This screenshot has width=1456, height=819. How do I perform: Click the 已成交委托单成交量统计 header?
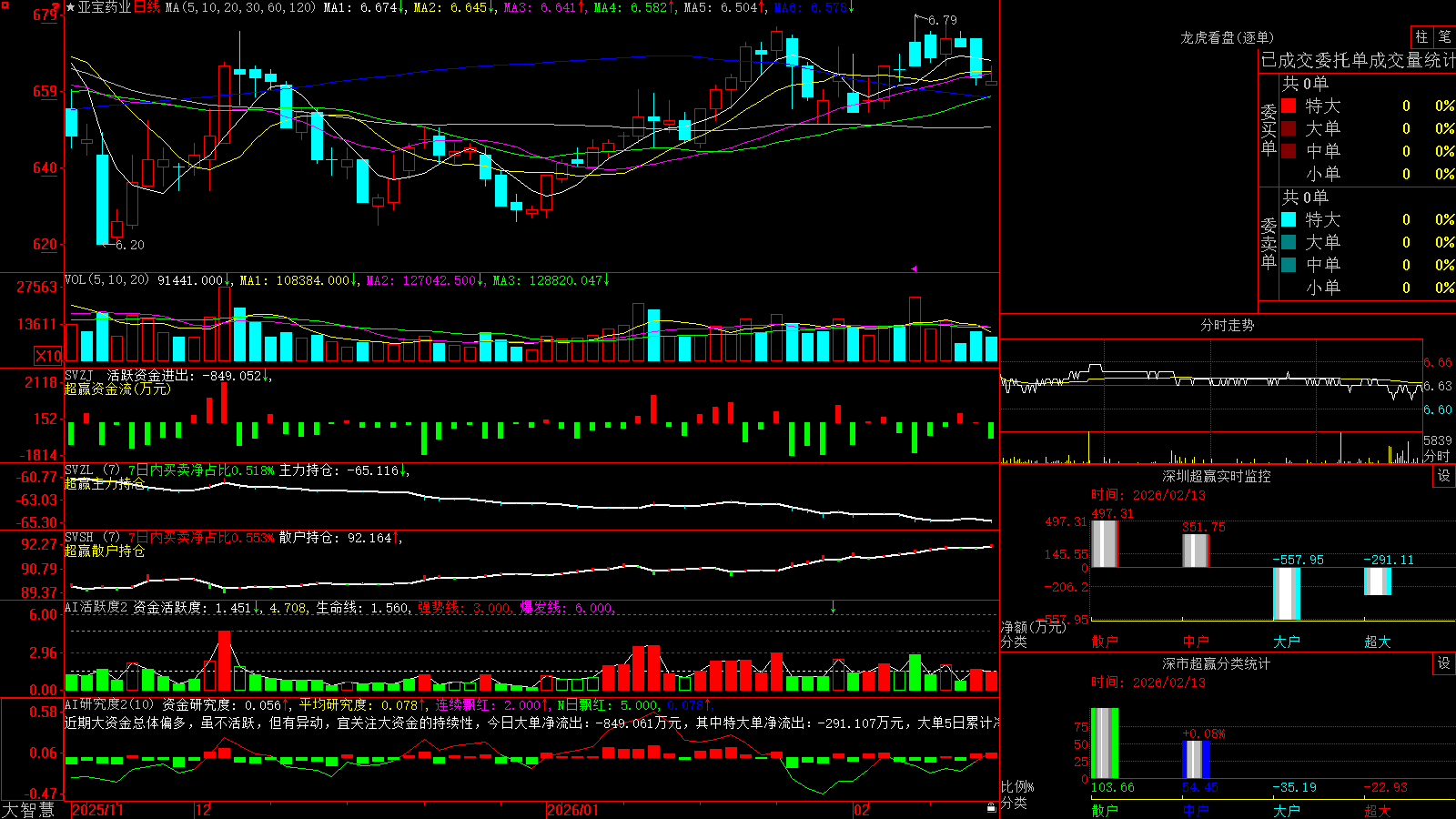pyautogui.click(x=1358, y=60)
